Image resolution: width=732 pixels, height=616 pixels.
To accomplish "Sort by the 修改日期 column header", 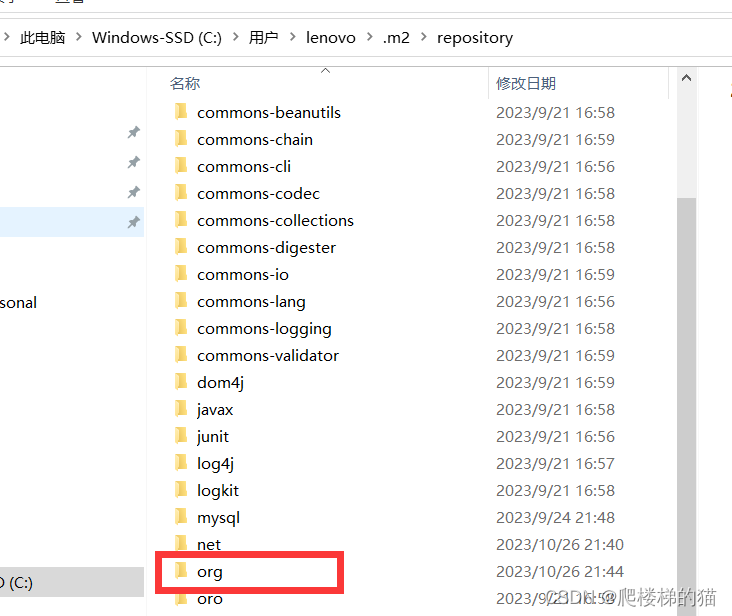I will [x=526, y=84].
